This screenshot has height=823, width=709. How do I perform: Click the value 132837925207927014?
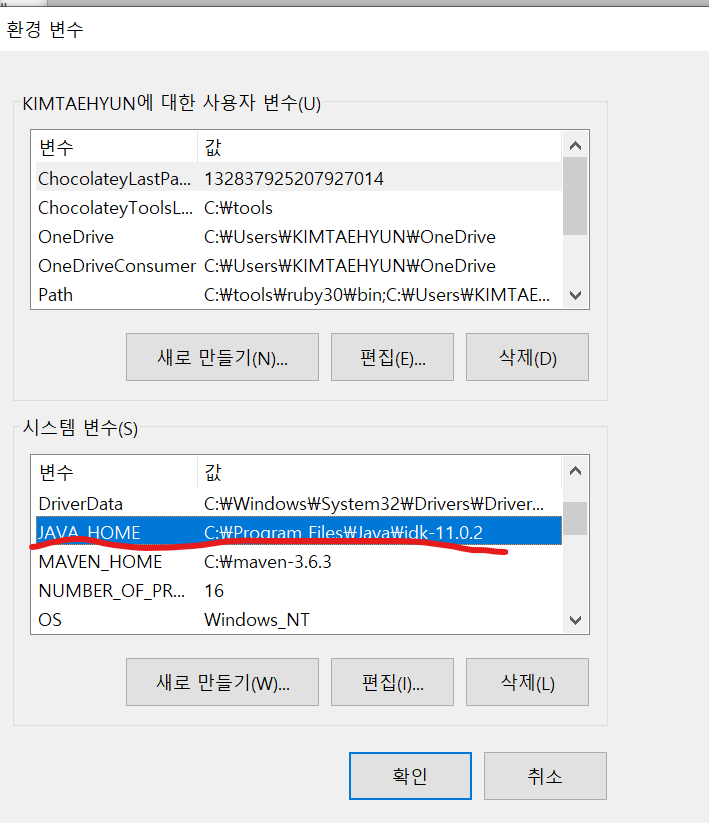294,178
